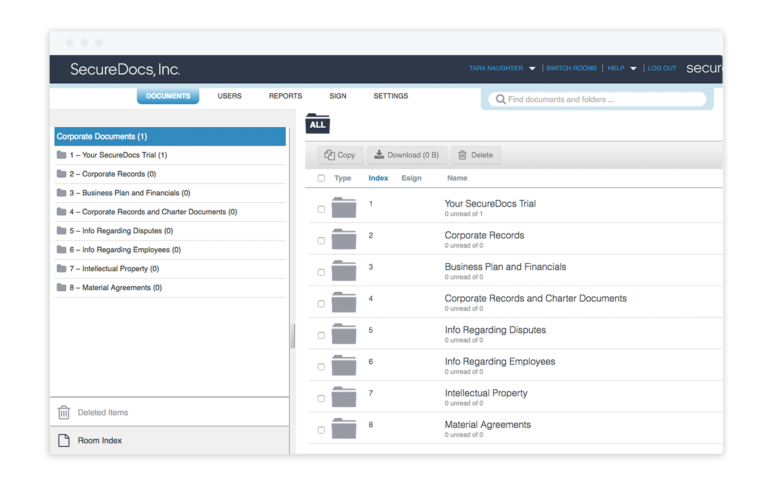768x497 pixels.
Task: Open the Corporate Records folder icon in list
Action: click(x=344, y=239)
